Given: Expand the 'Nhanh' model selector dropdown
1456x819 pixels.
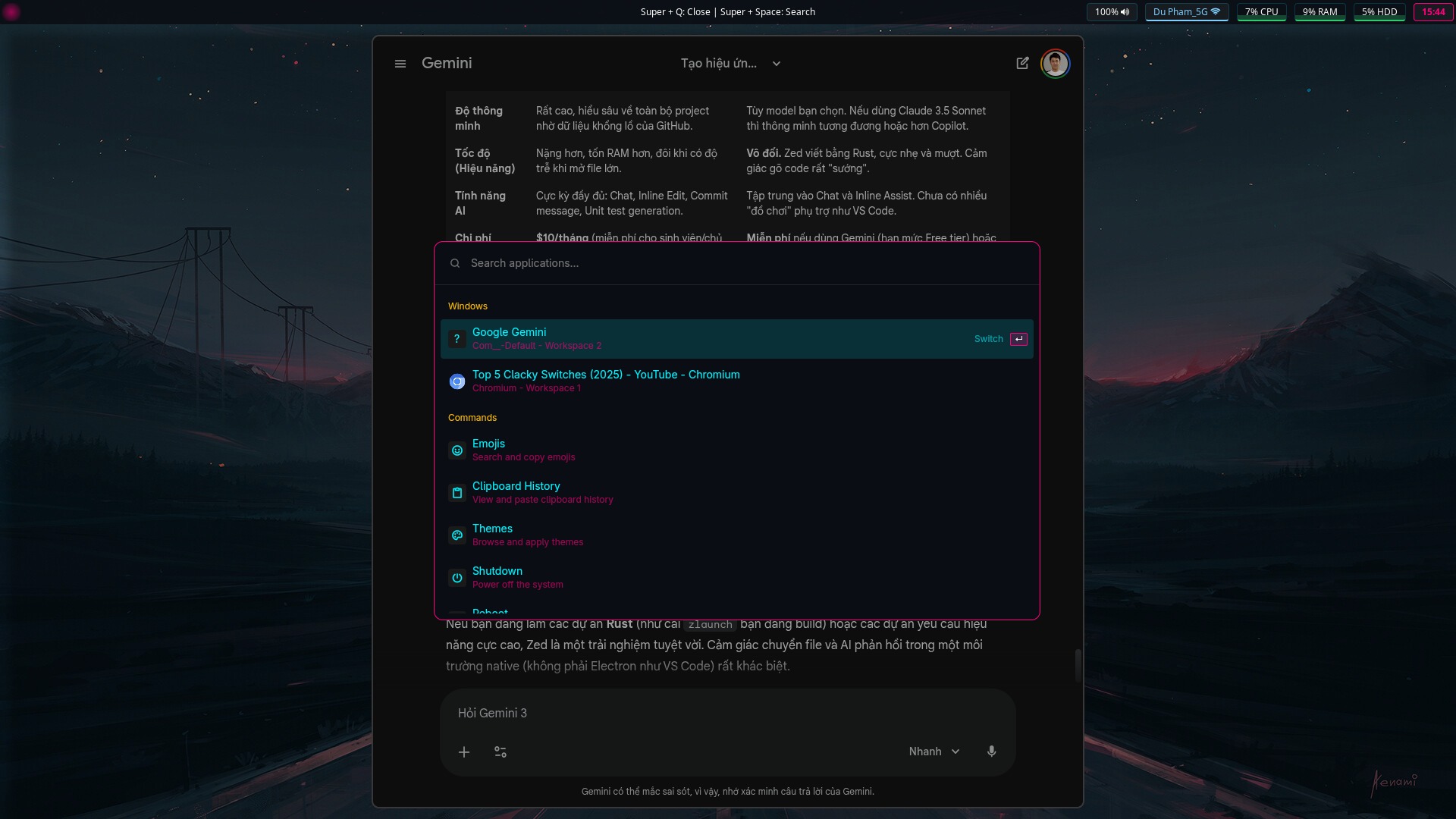Looking at the screenshot, I should click(934, 752).
